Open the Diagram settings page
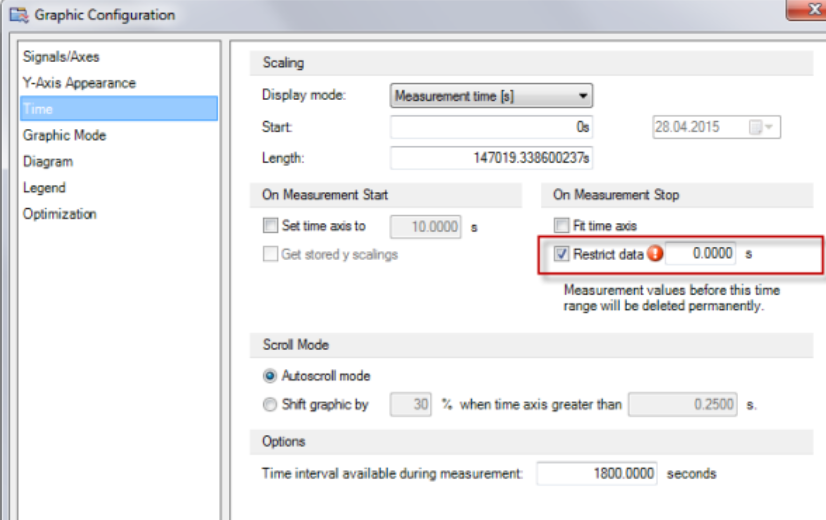Viewport: 826px width, 520px height. click(47, 161)
